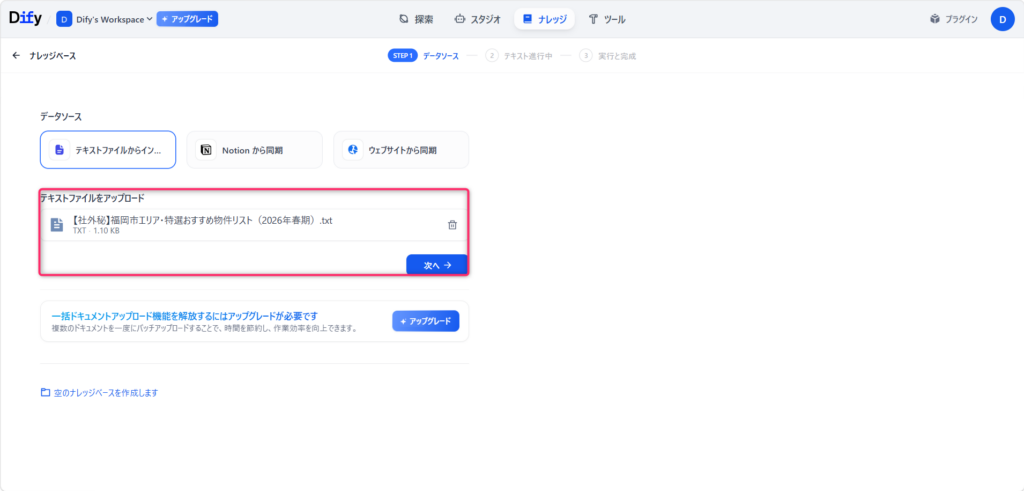This screenshot has width=1024, height=491.
Task: Select ウェブサイトから同期 data source
Action: [401, 150]
